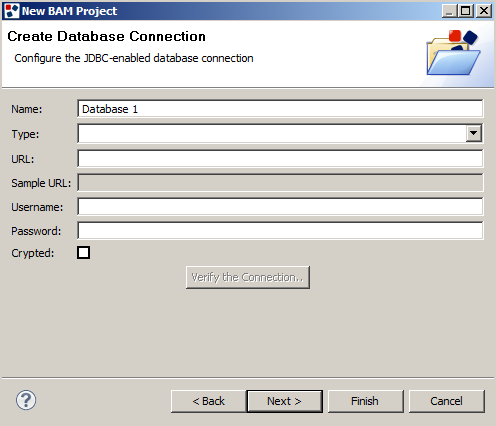Enable the Crypted checkbox

(x=83, y=252)
